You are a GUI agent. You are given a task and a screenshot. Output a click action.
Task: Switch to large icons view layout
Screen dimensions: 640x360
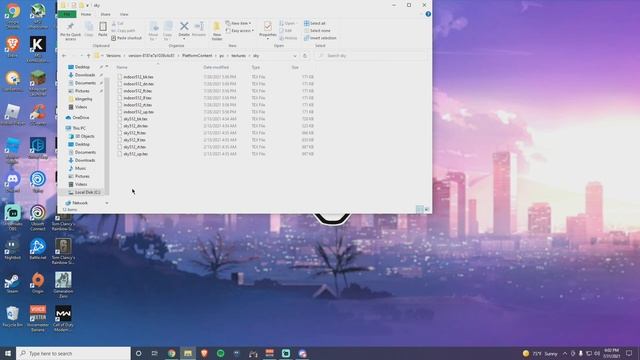coord(427,209)
